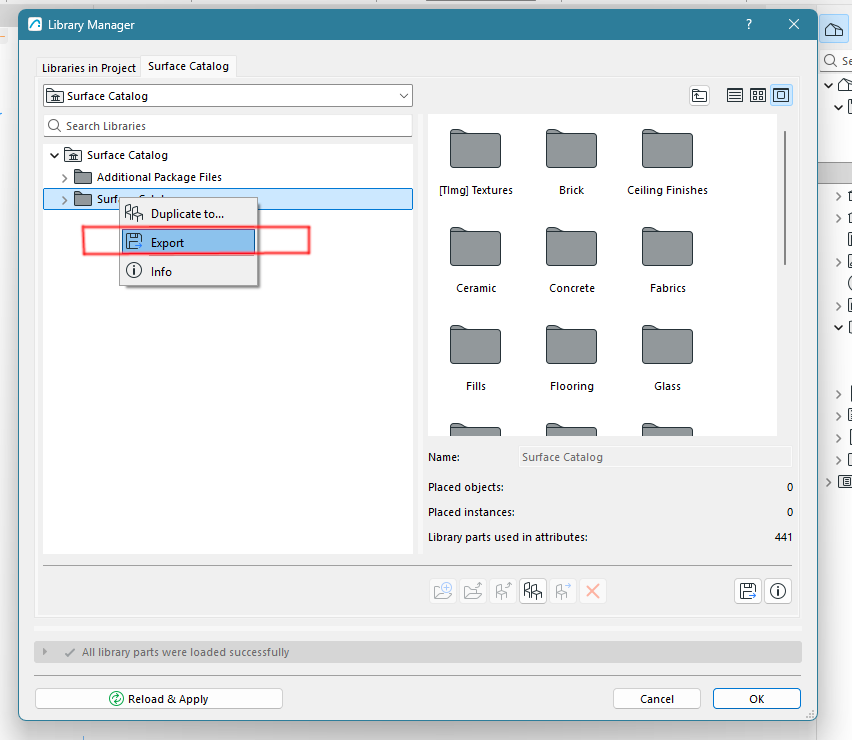The width and height of the screenshot is (852, 740).
Task: Click the Library parts used in attributes value 441
Action: 783,537
